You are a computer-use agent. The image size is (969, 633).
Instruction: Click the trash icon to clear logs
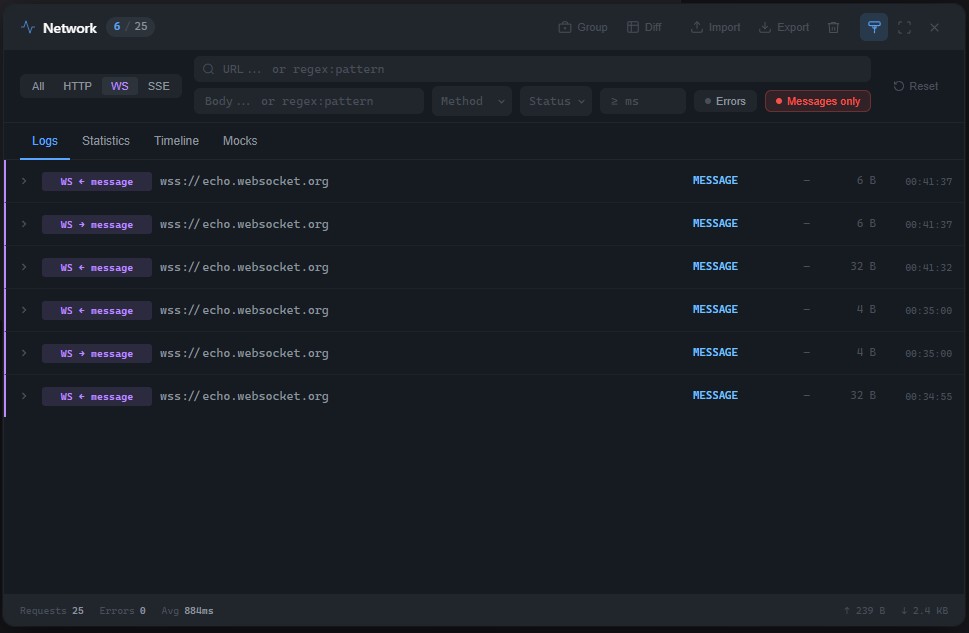click(833, 28)
